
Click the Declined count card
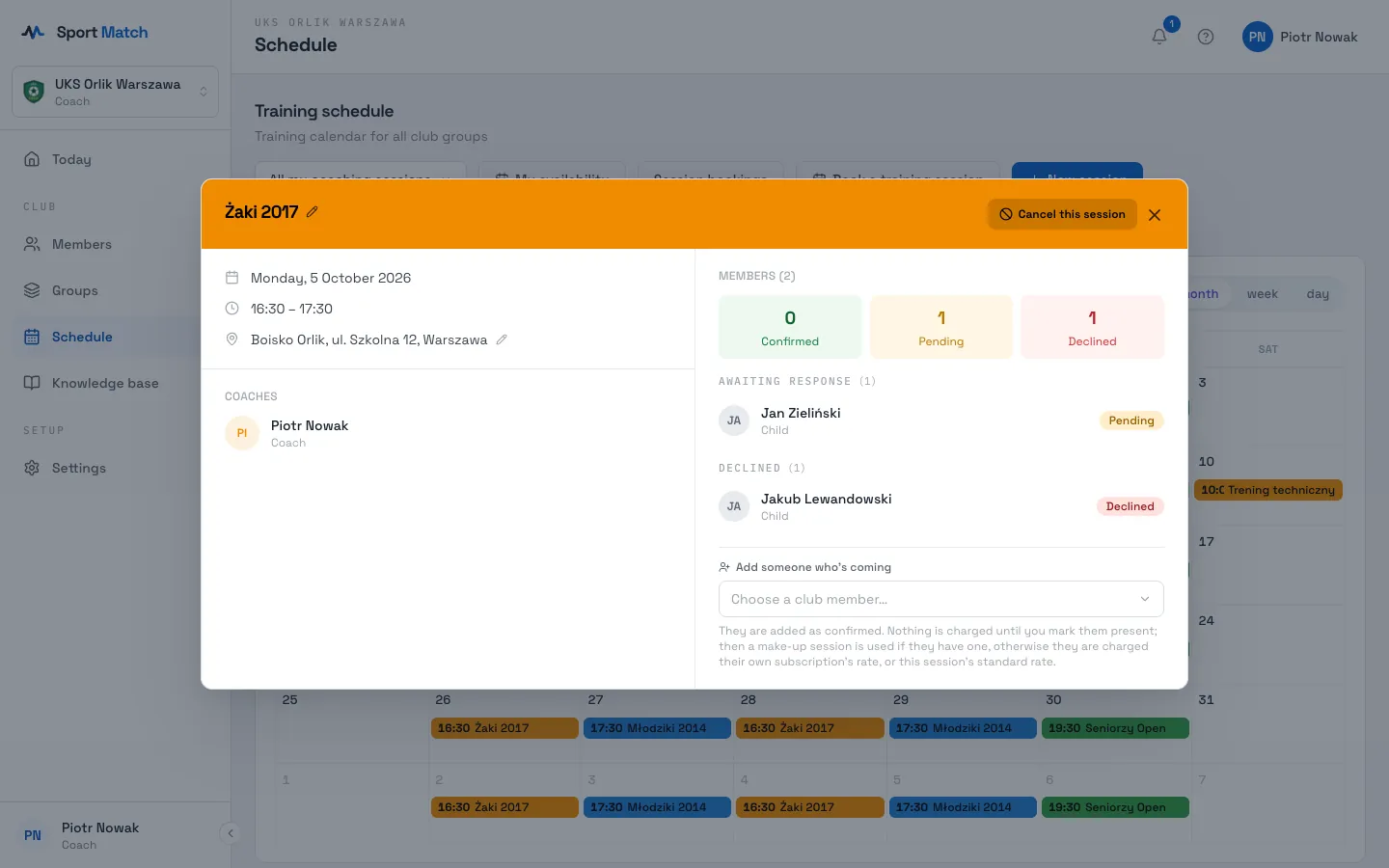[x=1092, y=327]
